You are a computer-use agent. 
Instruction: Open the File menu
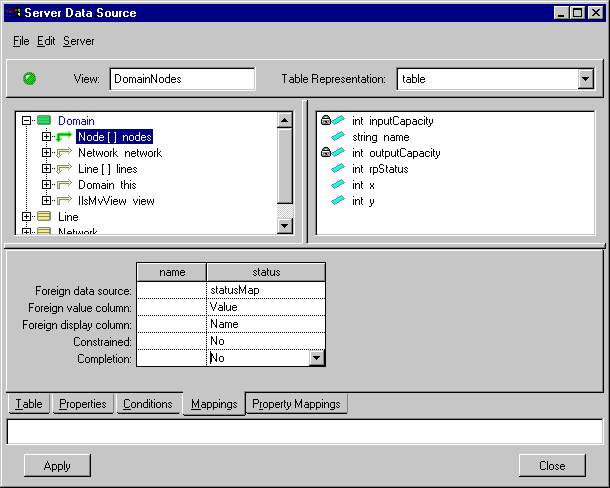pos(21,41)
